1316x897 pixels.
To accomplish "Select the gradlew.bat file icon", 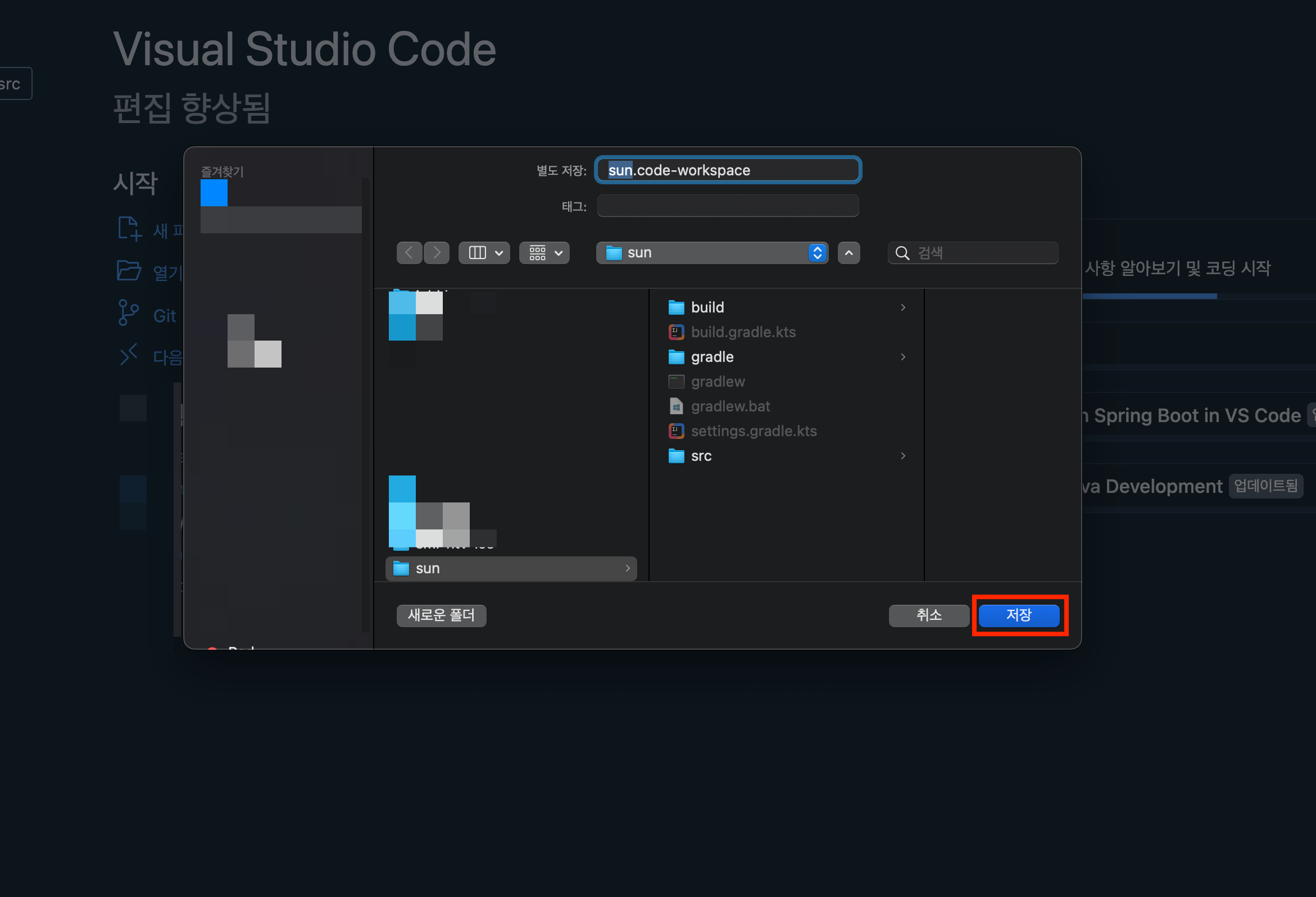I will pyautogui.click(x=676, y=406).
